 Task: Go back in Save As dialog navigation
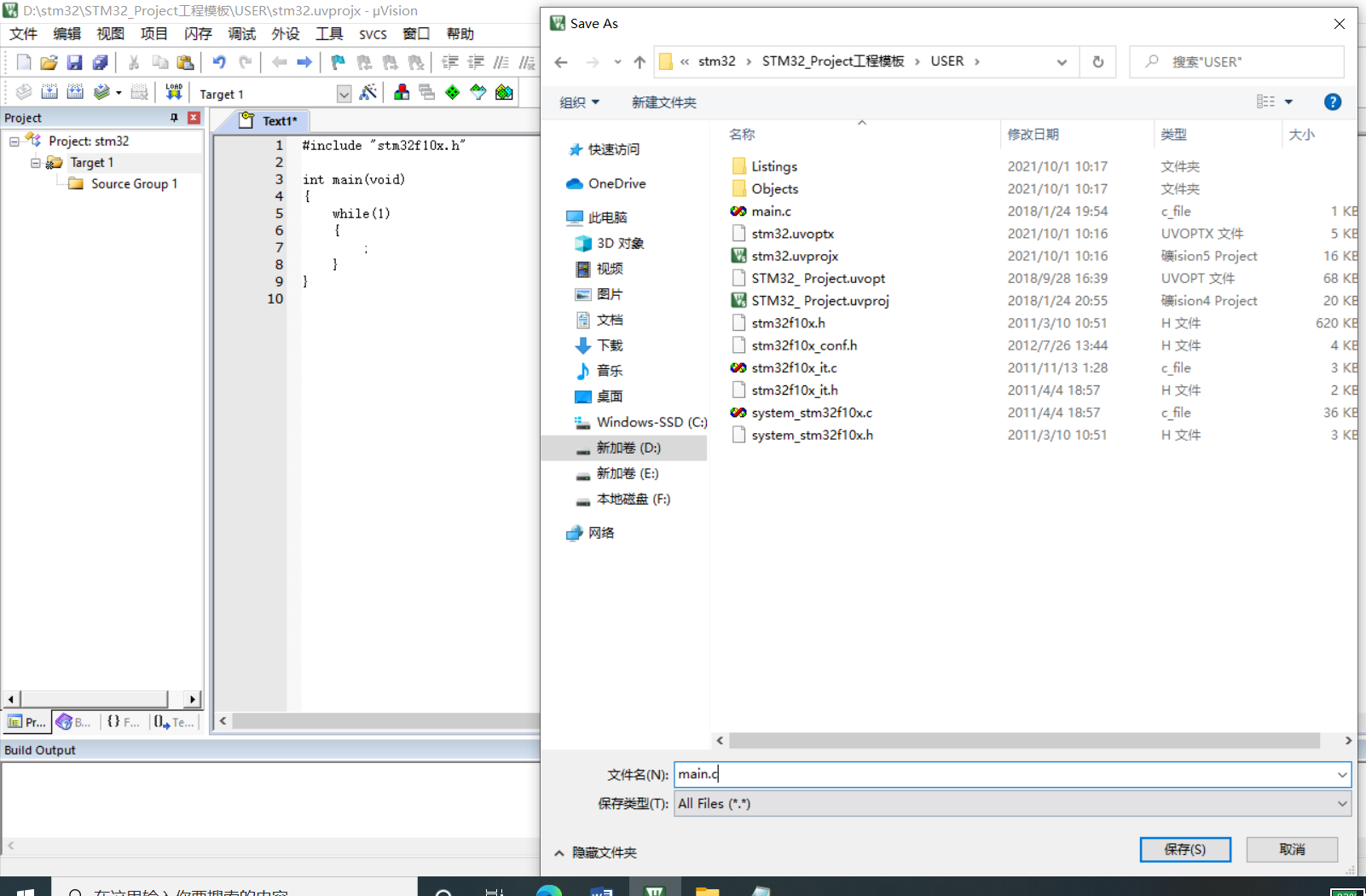(560, 61)
